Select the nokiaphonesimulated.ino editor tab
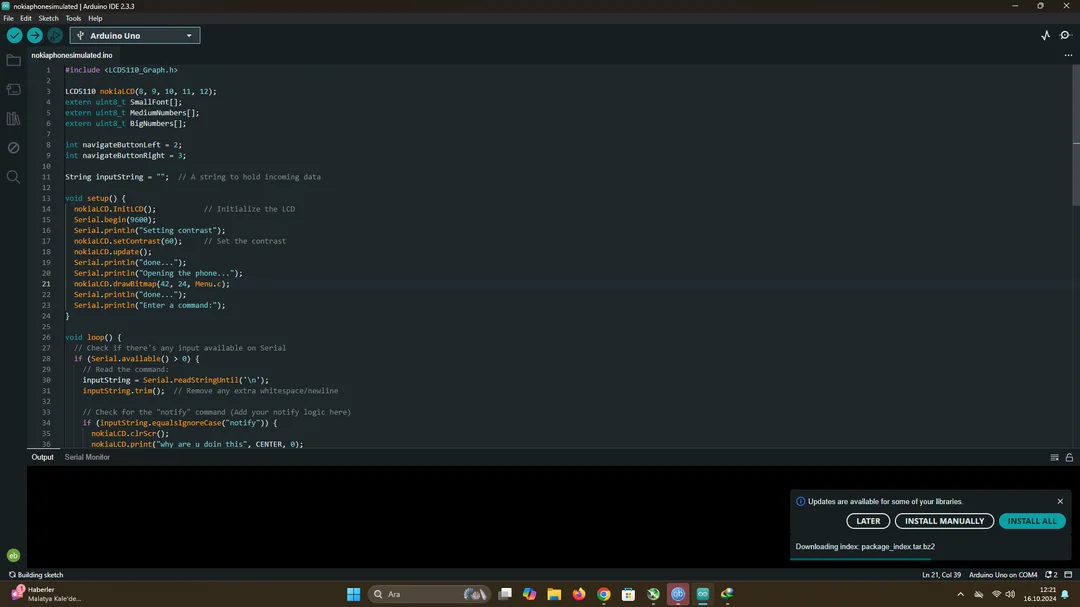 (x=72, y=55)
